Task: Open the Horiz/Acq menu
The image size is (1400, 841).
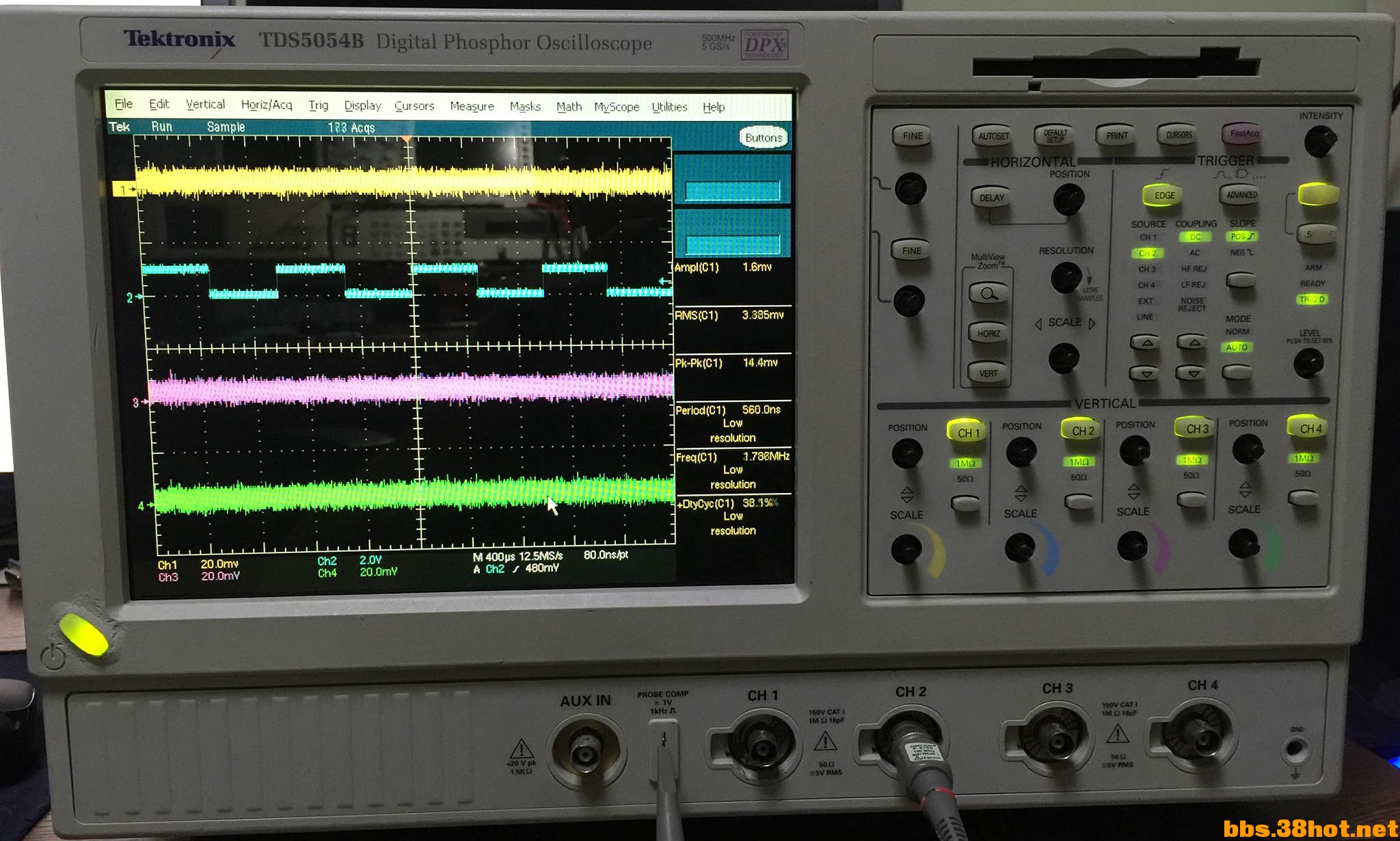Action: click(267, 105)
